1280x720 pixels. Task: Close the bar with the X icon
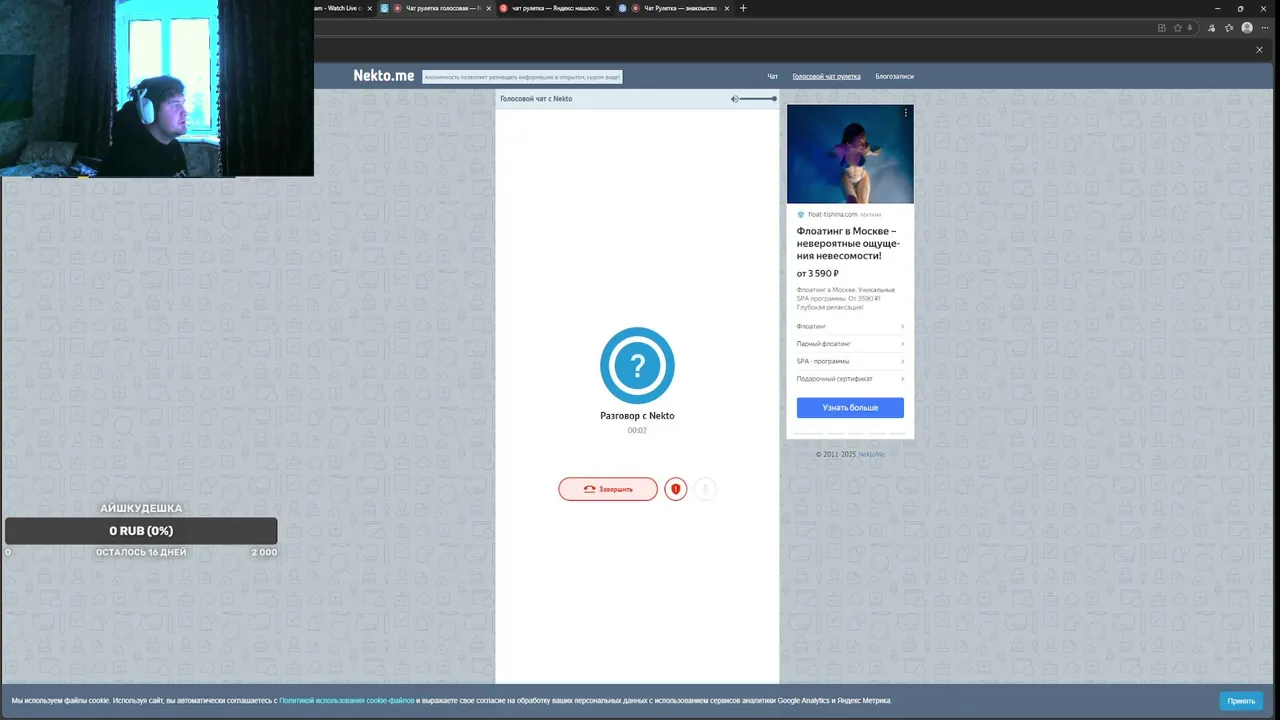pyautogui.click(x=1259, y=50)
